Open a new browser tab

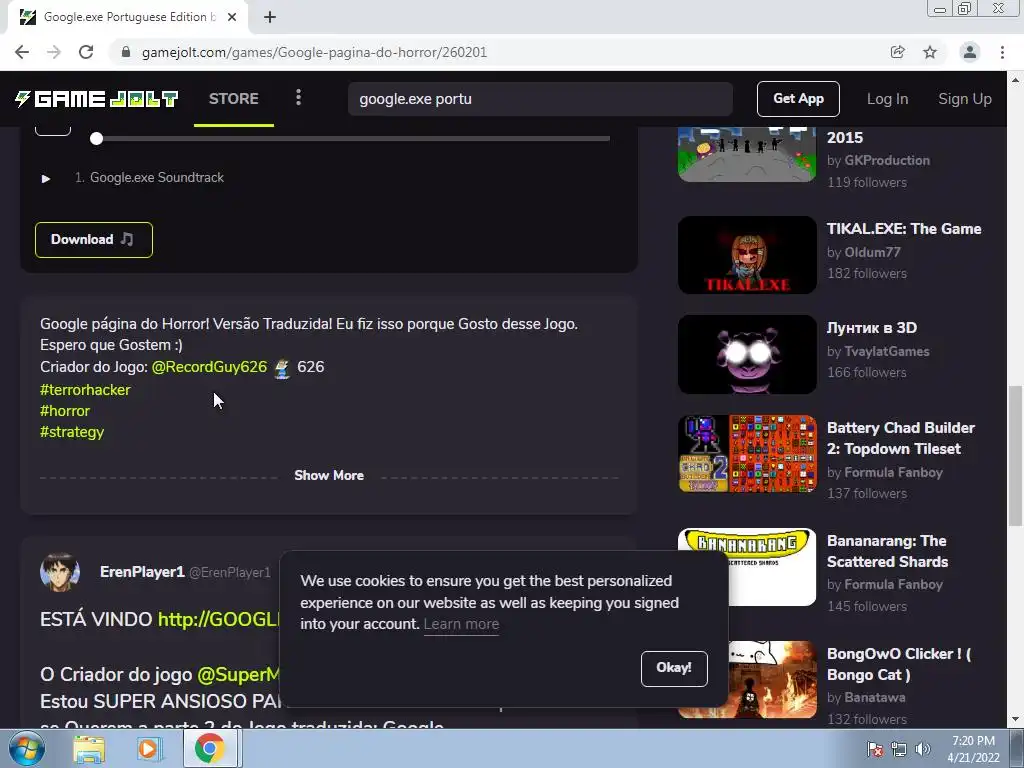pos(270,17)
